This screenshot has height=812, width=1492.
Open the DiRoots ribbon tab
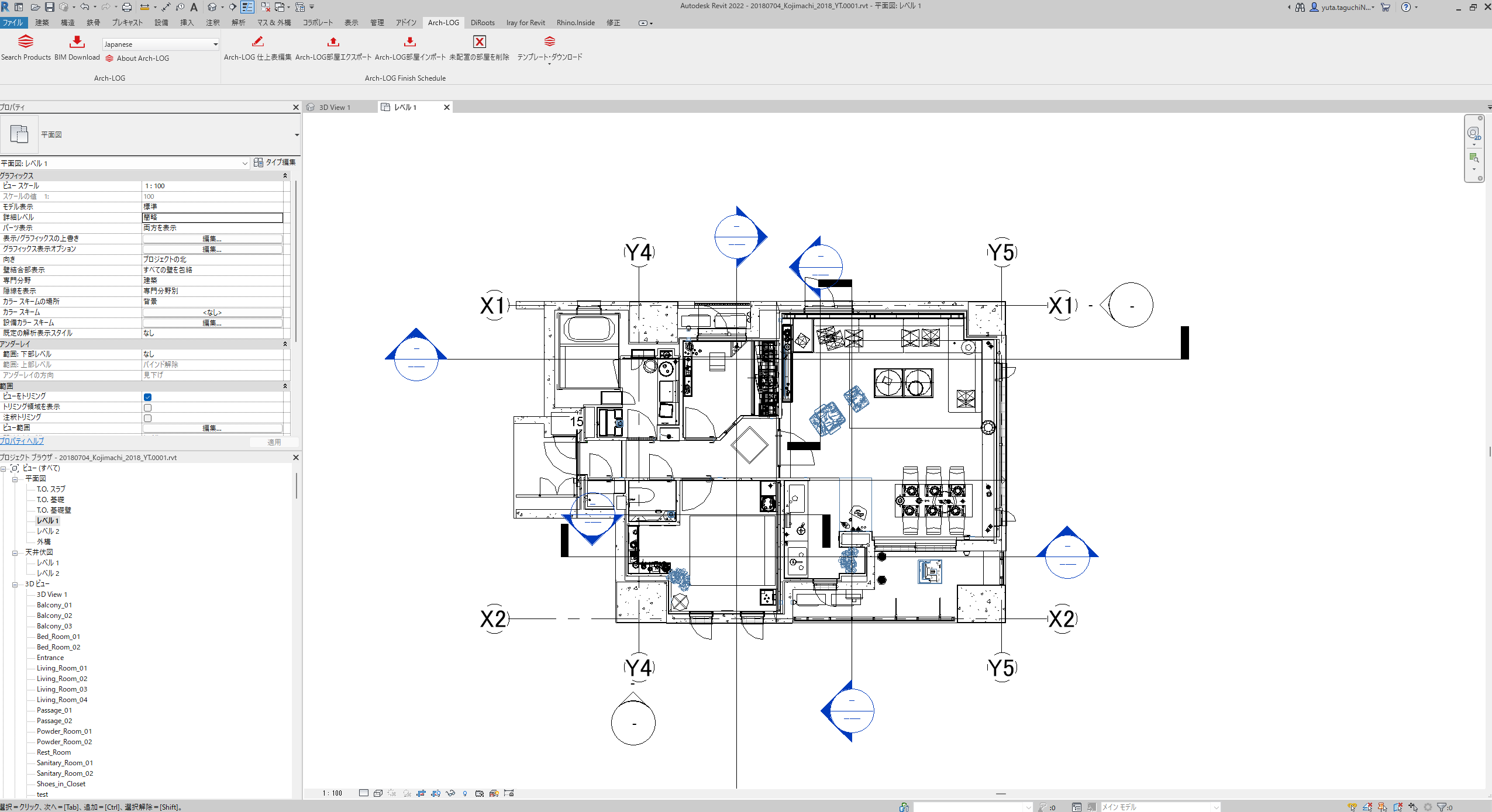pos(483,23)
